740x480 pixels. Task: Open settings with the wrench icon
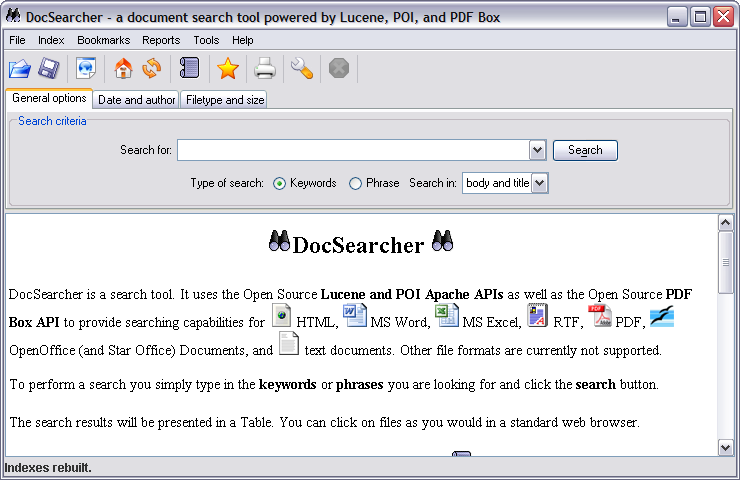pyautogui.click(x=301, y=69)
